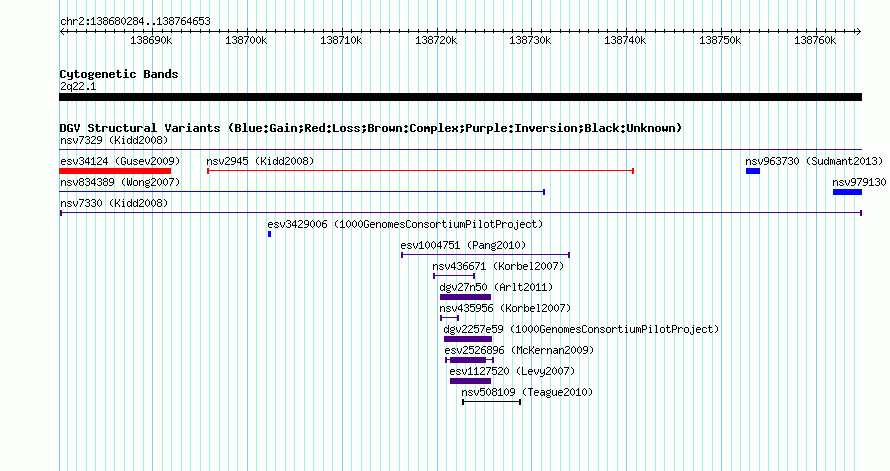The height and width of the screenshot is (471, 890).
Task: Select the purple esv1004751 span line
Action: coord(485,255)
